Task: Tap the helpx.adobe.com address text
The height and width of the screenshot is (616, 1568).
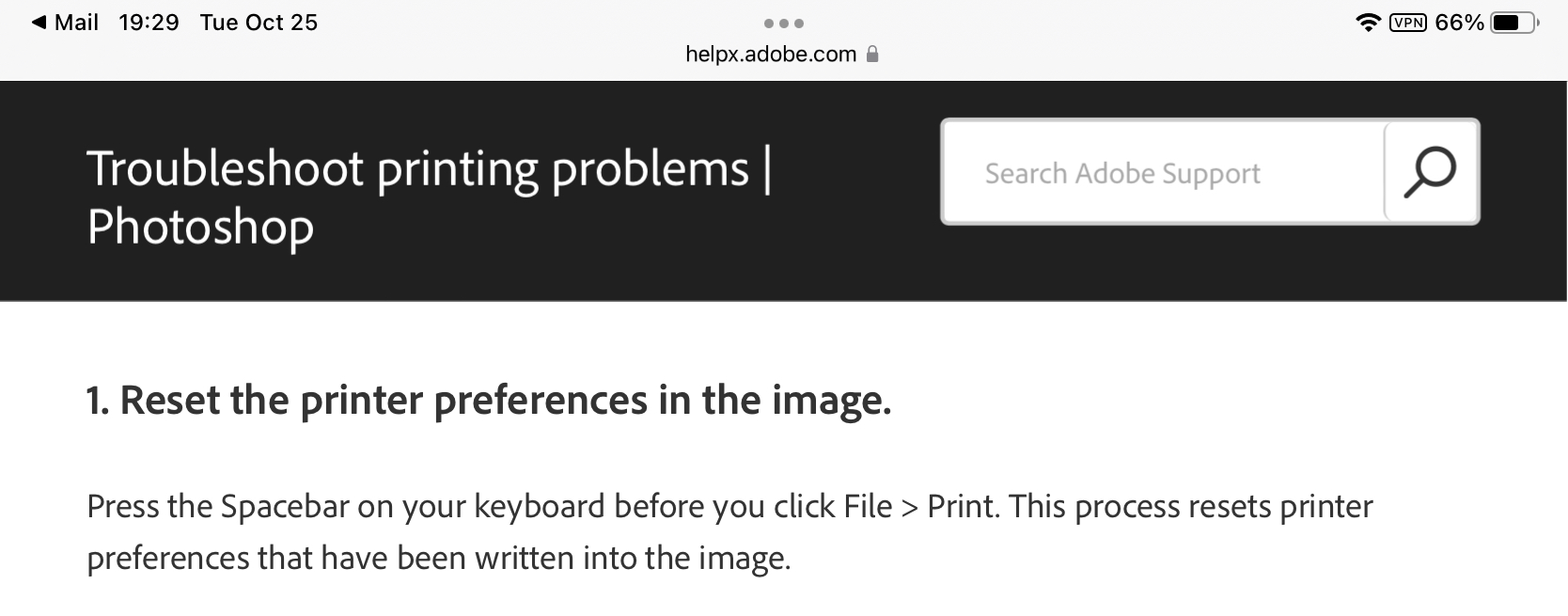Action: click(x=771, y=55)
